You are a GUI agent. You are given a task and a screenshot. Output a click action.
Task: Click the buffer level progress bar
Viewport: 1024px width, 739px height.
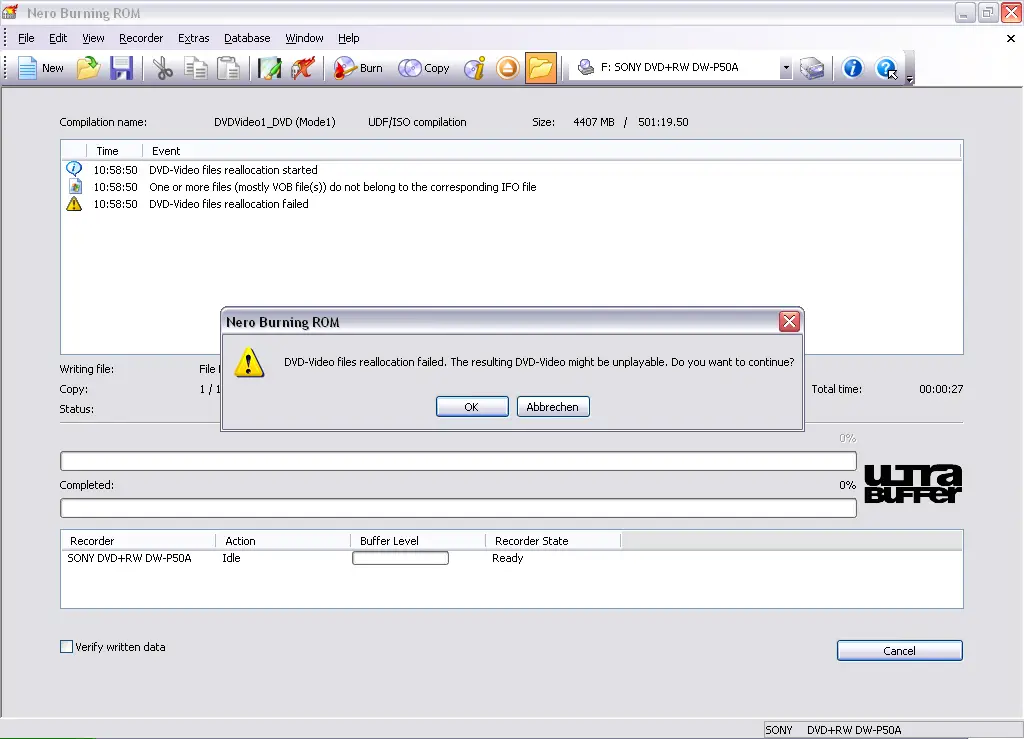coord(400,558)
